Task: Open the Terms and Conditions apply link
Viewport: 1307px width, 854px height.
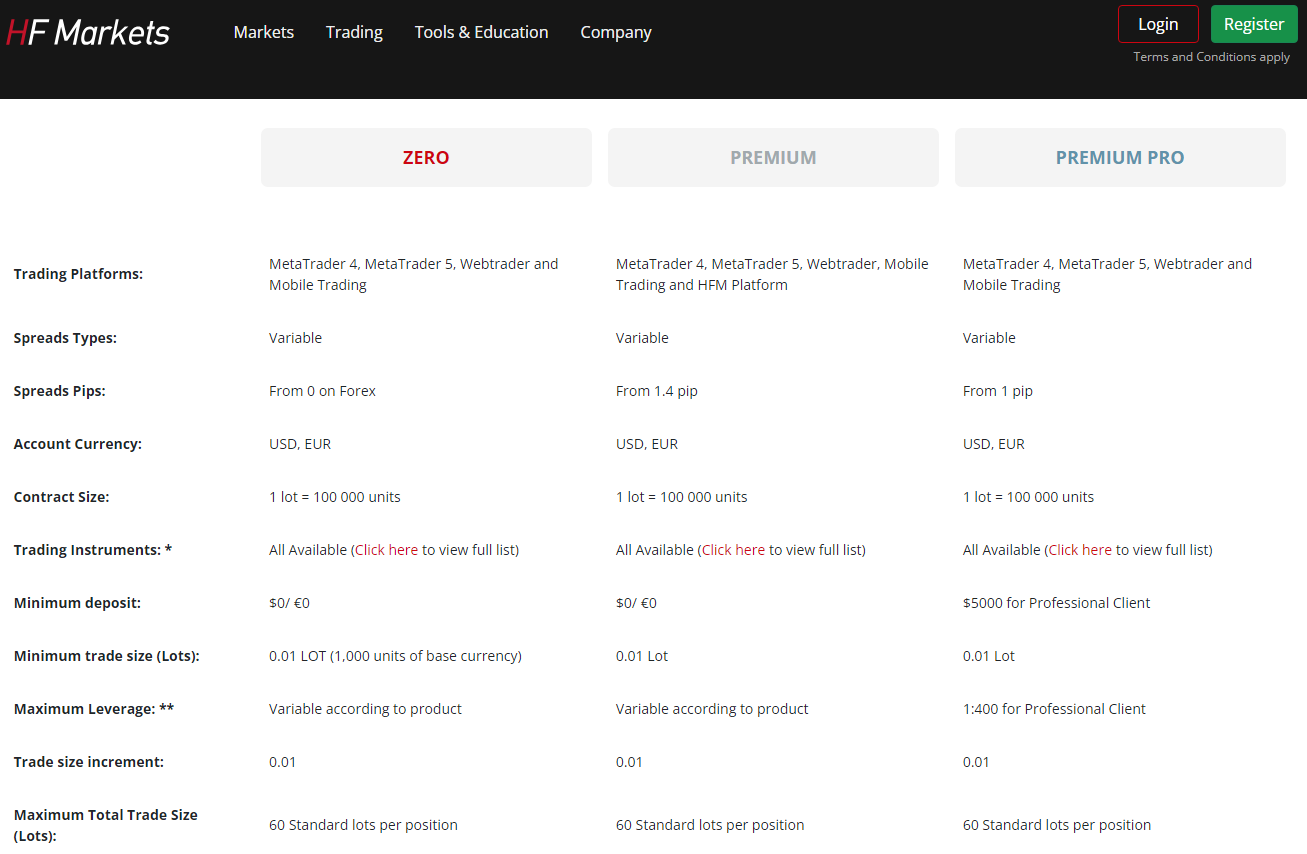Action: tap(1211, 57)
